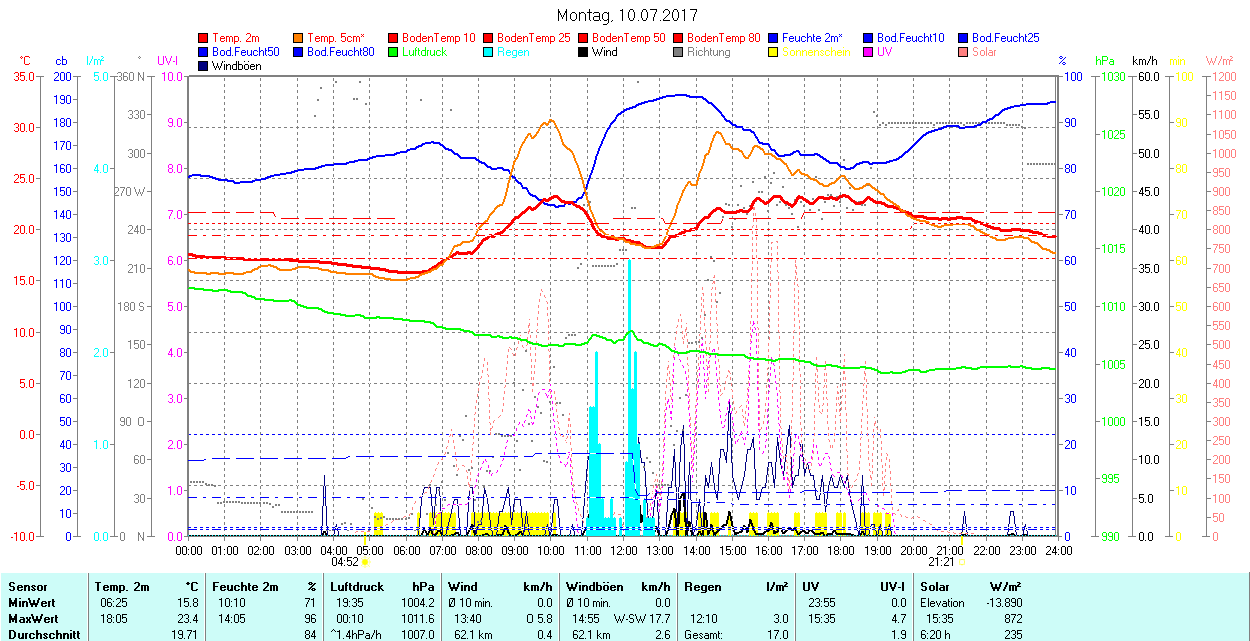Click the solar average value 235
The image size is (1250, 641).
click(x=1011, y=635)
